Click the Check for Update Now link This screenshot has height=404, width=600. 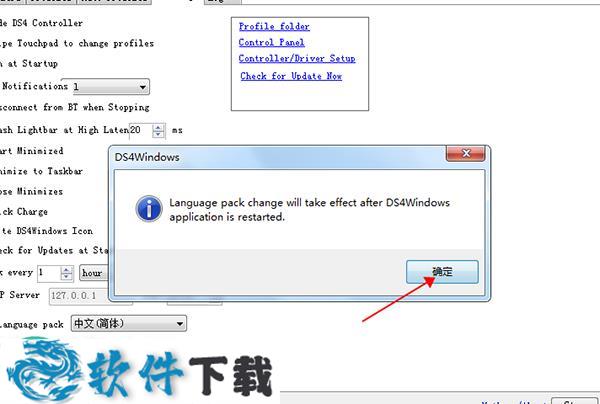(x=291, y=76)
